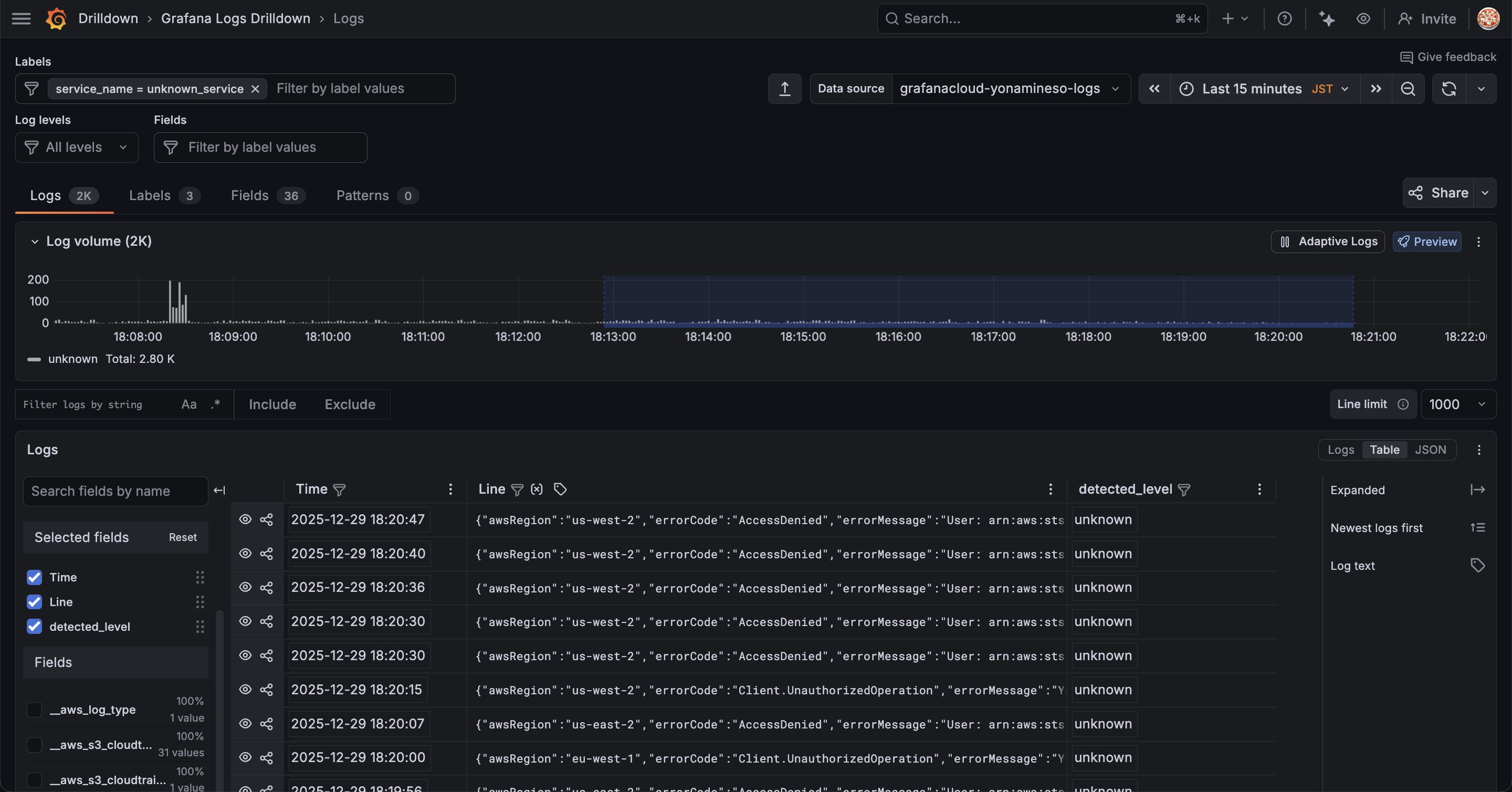Shift time range backward with double-left arrows

[x=1154, y=89]
